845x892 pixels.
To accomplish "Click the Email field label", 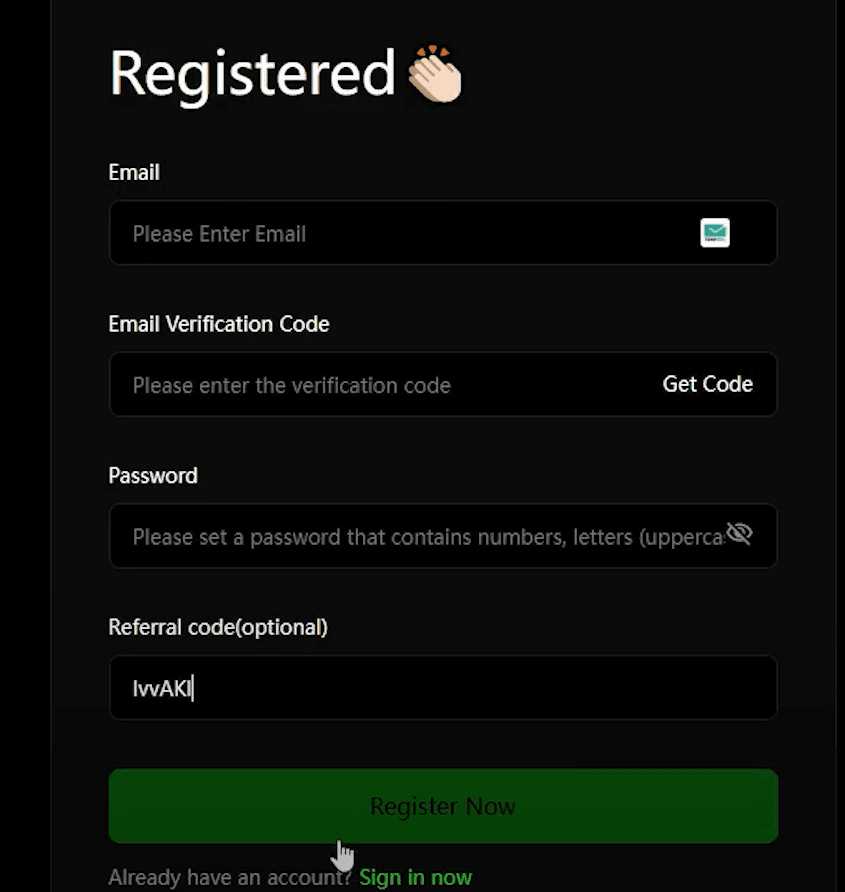I will coord(134,172).
